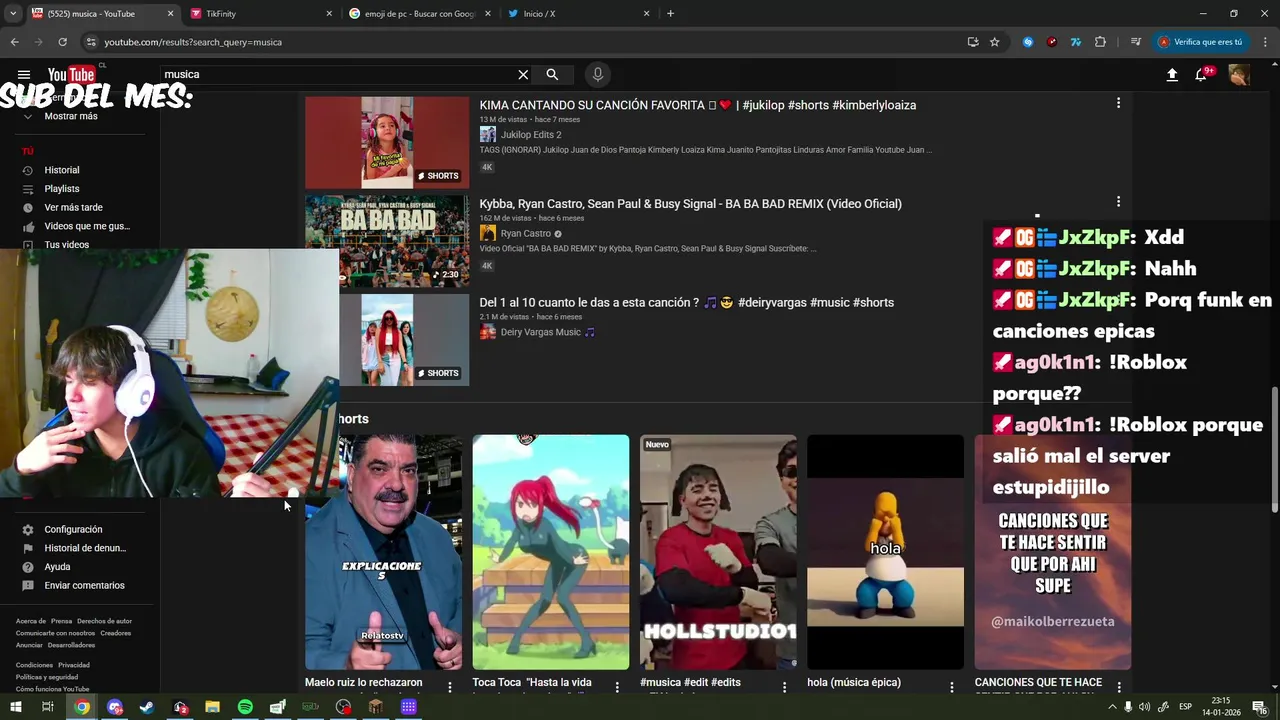Click the Verifica que eres tú button
This screenshot has width=1280, height=720.
tap(1200, 42)
